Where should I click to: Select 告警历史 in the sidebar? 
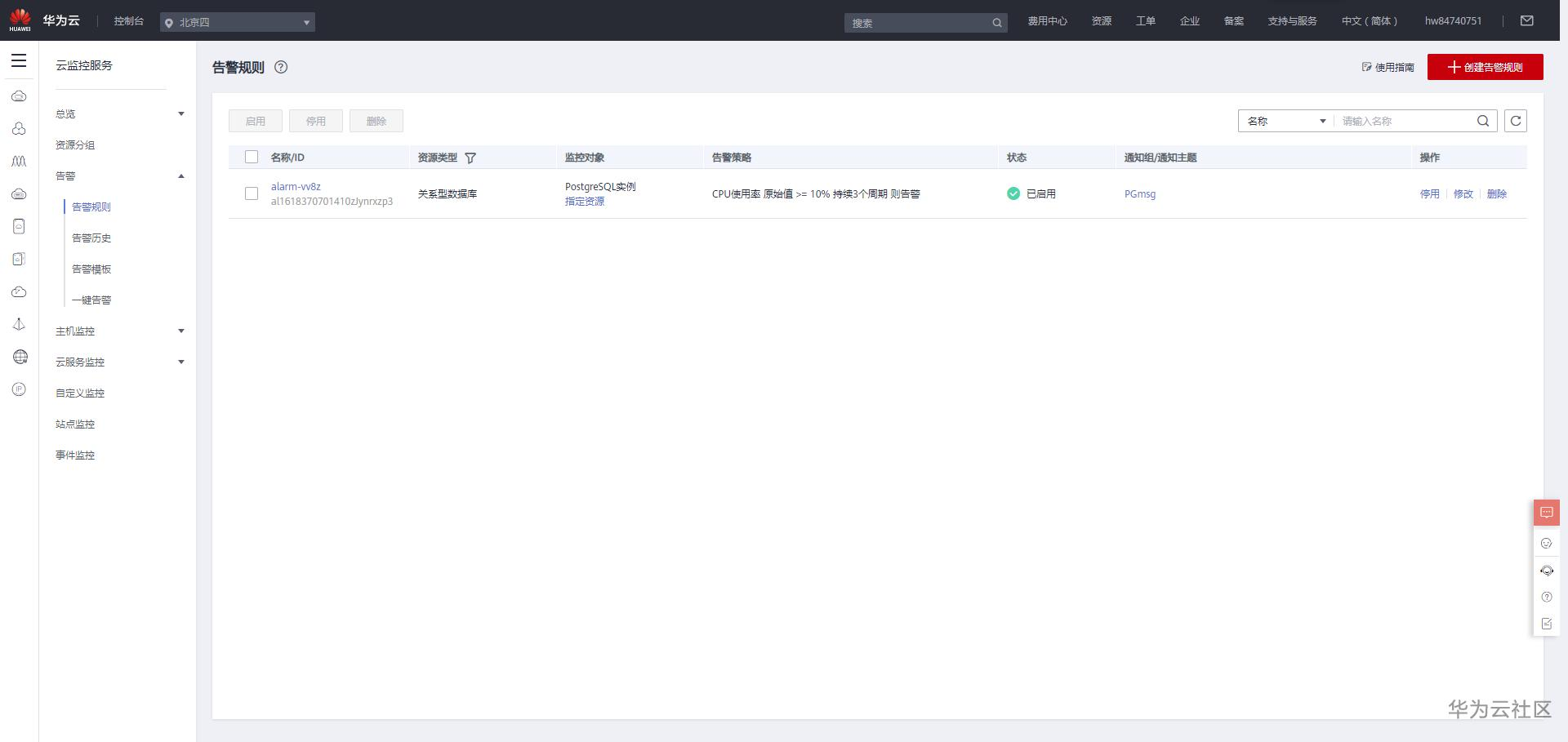pos(91,238)
